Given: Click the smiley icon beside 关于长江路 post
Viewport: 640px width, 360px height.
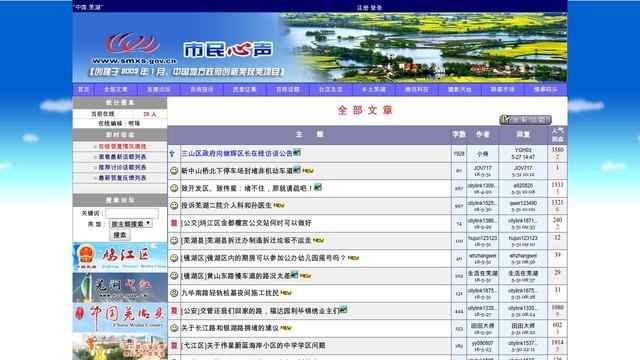Looking at the screenshot, I should click(174, 328).
